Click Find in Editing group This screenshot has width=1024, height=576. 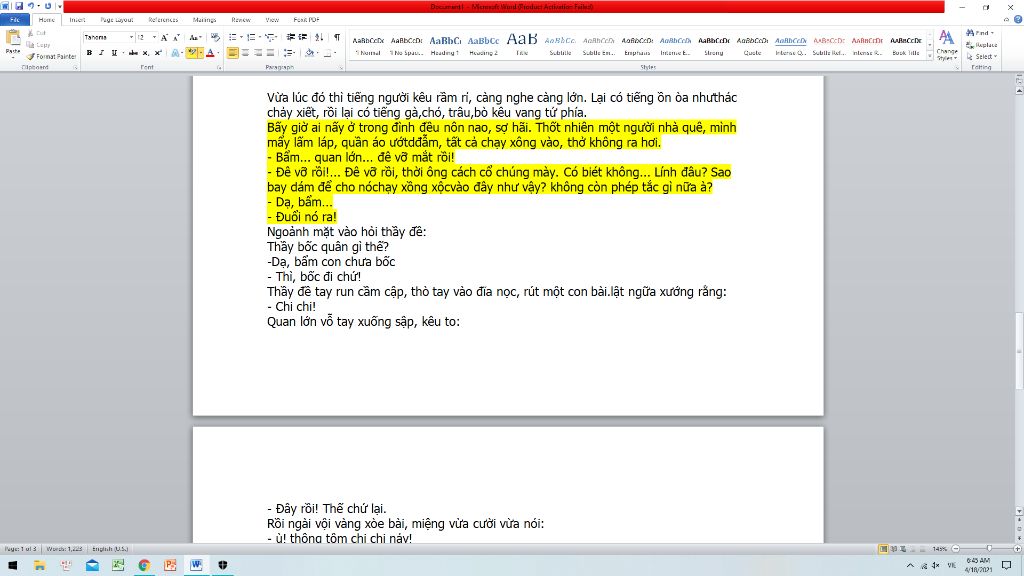pos(978,33)
